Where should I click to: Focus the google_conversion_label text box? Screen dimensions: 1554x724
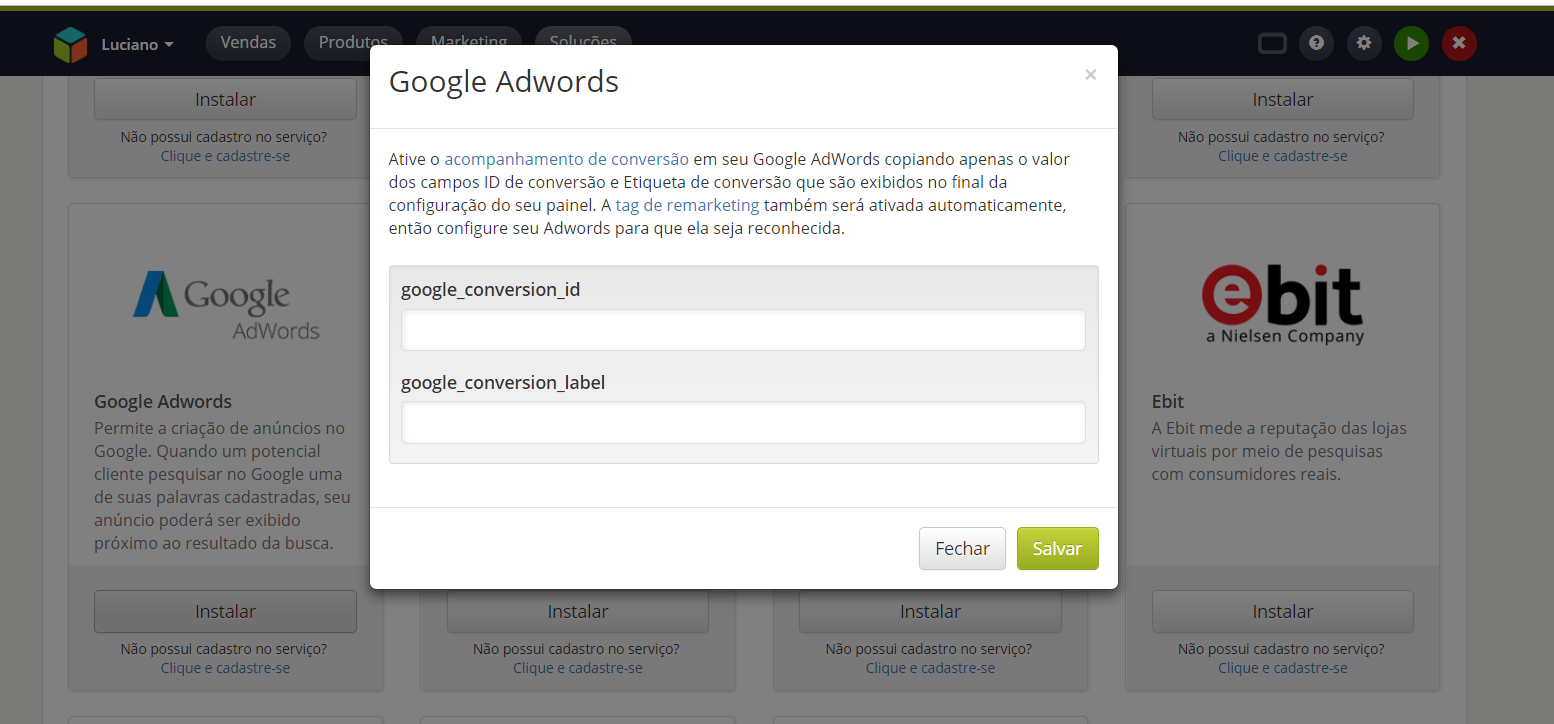pos(743,423)
